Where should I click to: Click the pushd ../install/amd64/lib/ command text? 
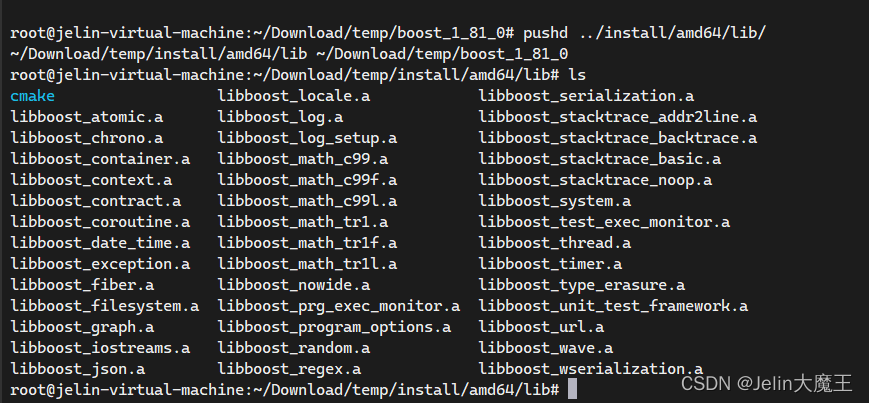[x=644, y=33]
